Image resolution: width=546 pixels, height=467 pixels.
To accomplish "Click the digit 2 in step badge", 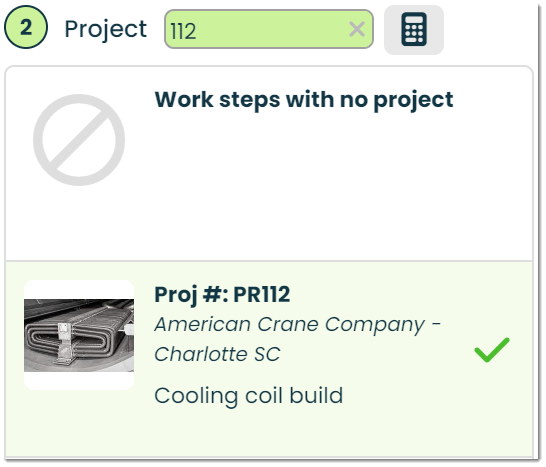I will pyautogui.click(x=26, y=27).
